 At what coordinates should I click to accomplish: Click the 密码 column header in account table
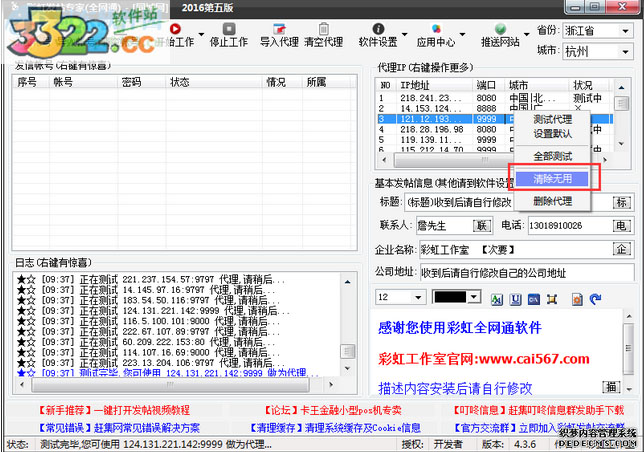click(x=142, y=82)
